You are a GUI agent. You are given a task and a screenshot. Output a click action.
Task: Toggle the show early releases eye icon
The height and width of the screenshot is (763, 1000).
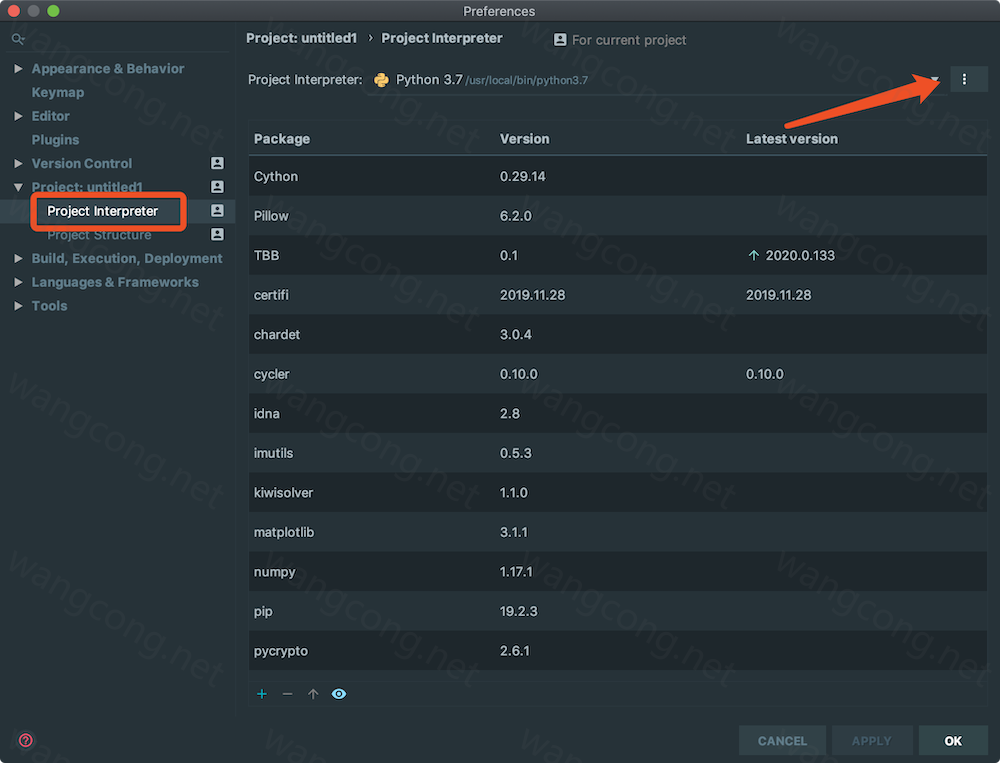pyautogui.click(x=339, y=693)
